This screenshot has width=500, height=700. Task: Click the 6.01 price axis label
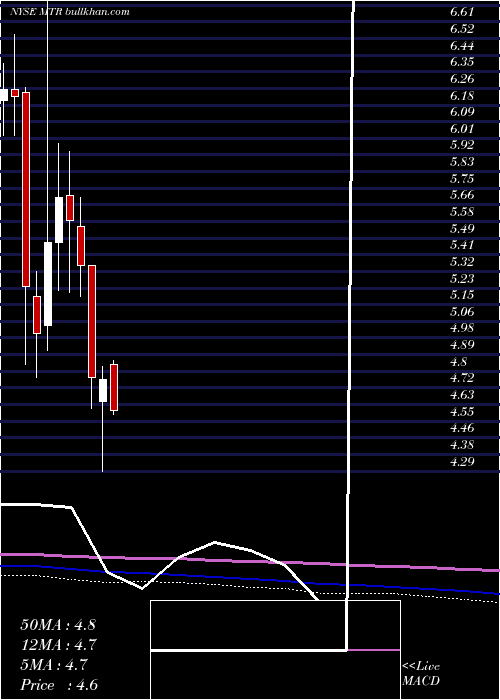coord(462,129)
